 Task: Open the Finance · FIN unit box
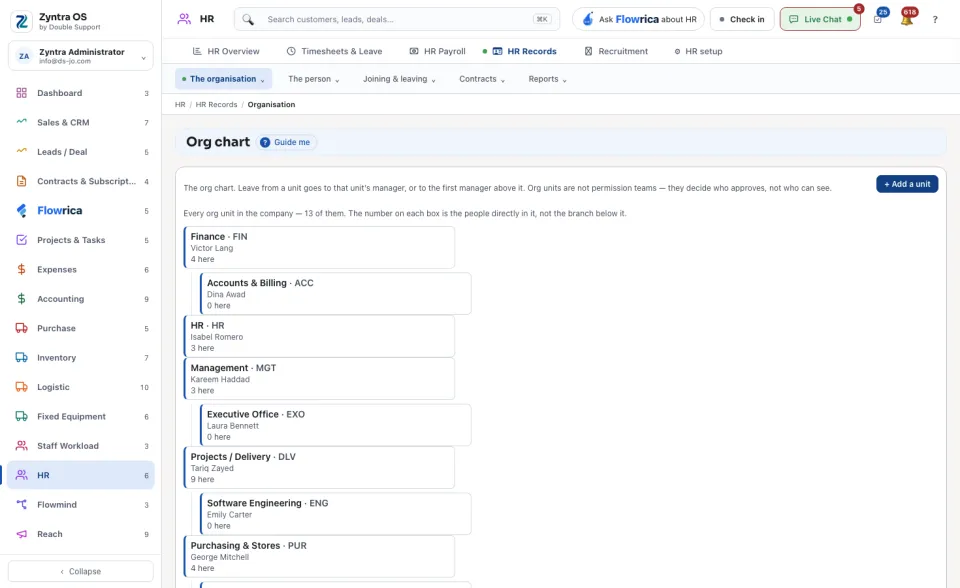click(319, 247)
